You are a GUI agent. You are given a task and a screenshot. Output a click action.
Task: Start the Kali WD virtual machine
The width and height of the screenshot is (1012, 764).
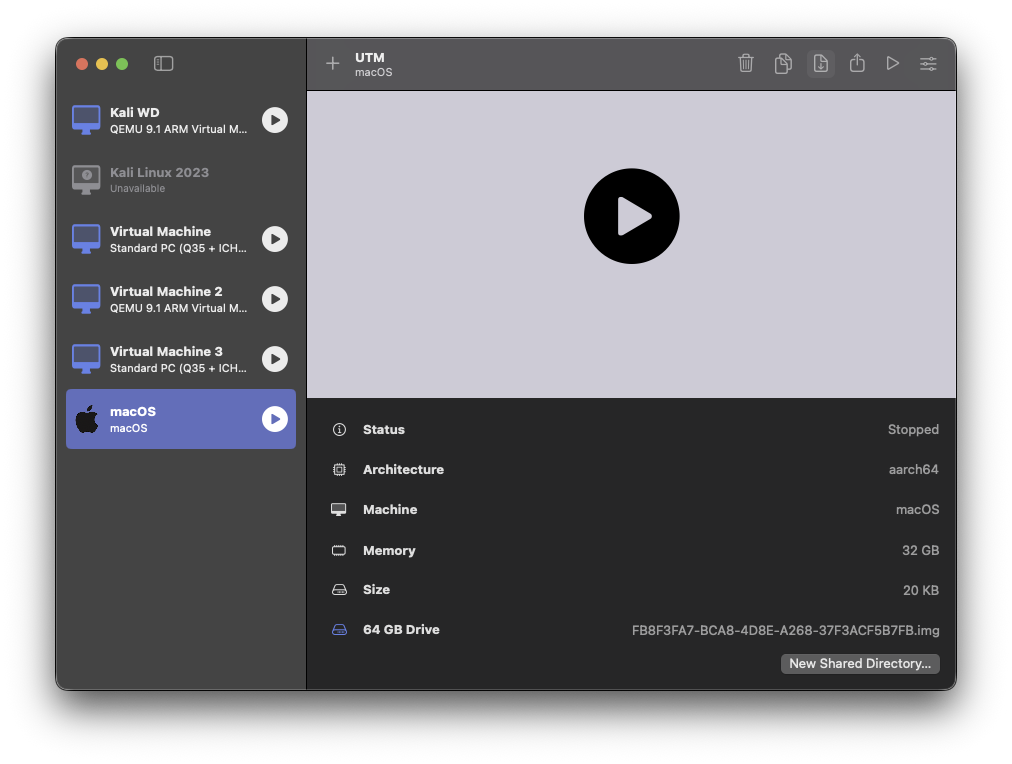[275, 120]
